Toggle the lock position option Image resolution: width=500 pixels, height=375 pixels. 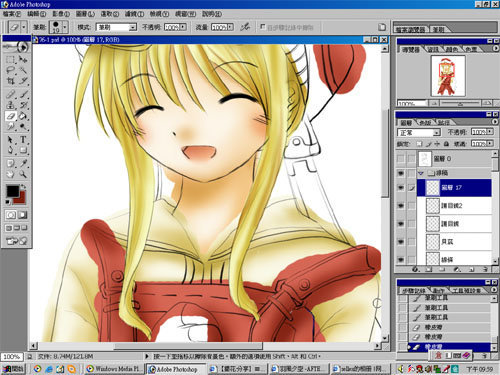[437, 144]
